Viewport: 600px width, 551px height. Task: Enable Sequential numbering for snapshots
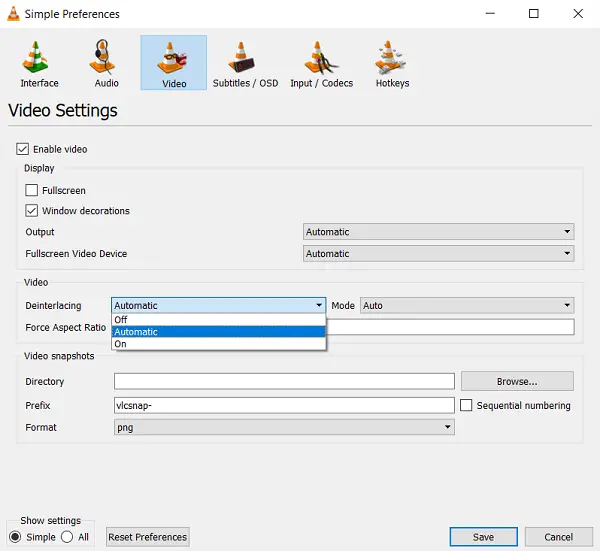point(466,405)
